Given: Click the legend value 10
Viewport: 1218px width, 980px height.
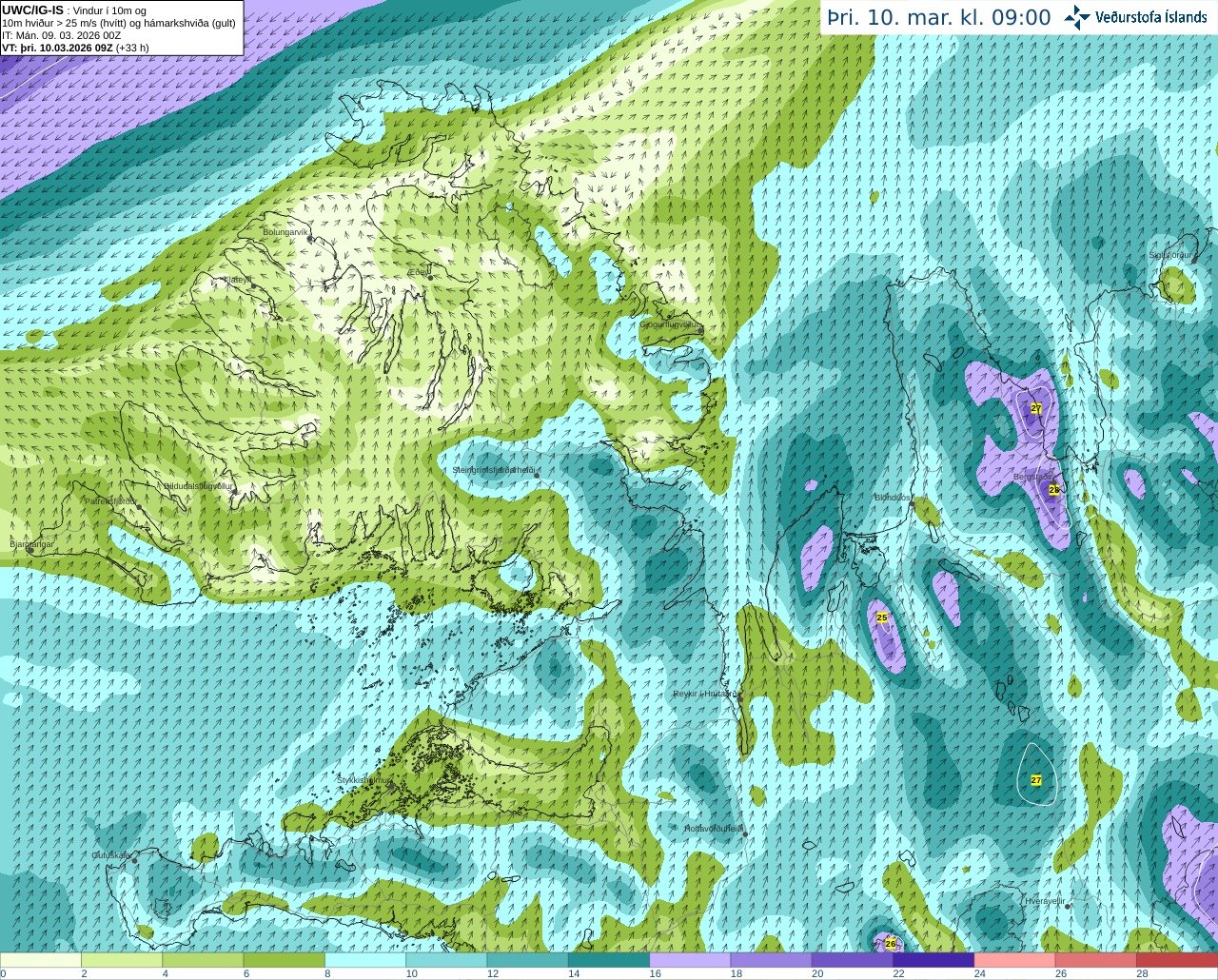Looking at the screenshot, I should (x=411, y=973).
